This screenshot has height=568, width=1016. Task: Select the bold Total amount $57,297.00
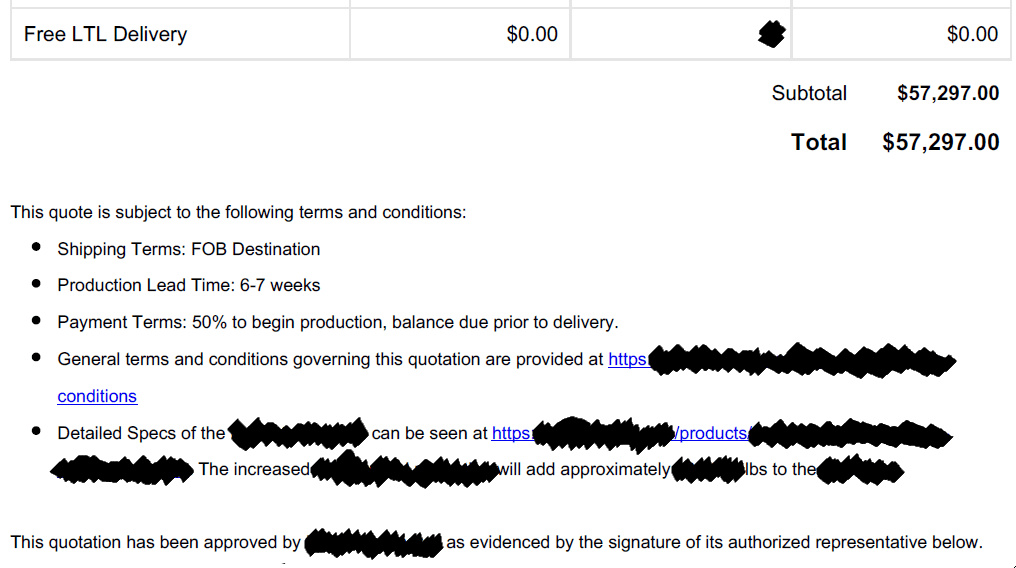click(940, 142)
